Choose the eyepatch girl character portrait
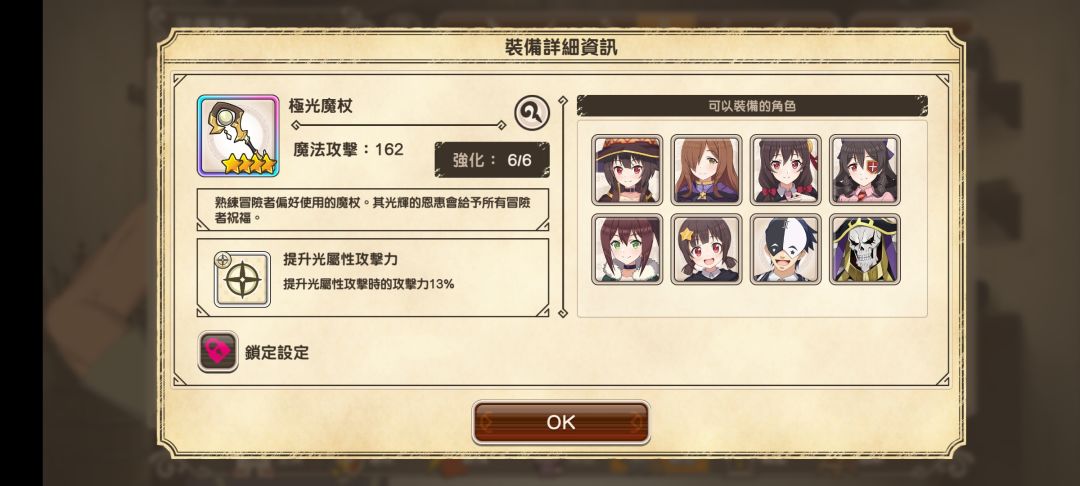 [865, 169]
